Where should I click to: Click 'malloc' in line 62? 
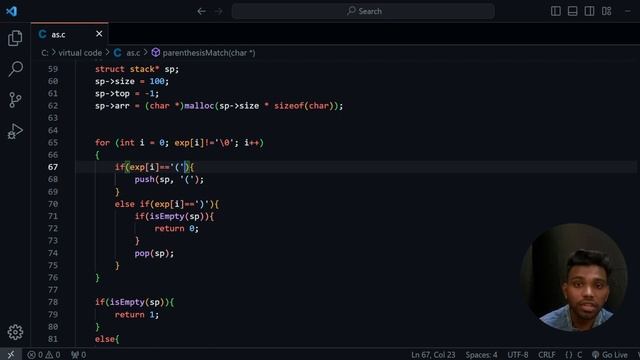click(x=199, y=106)
